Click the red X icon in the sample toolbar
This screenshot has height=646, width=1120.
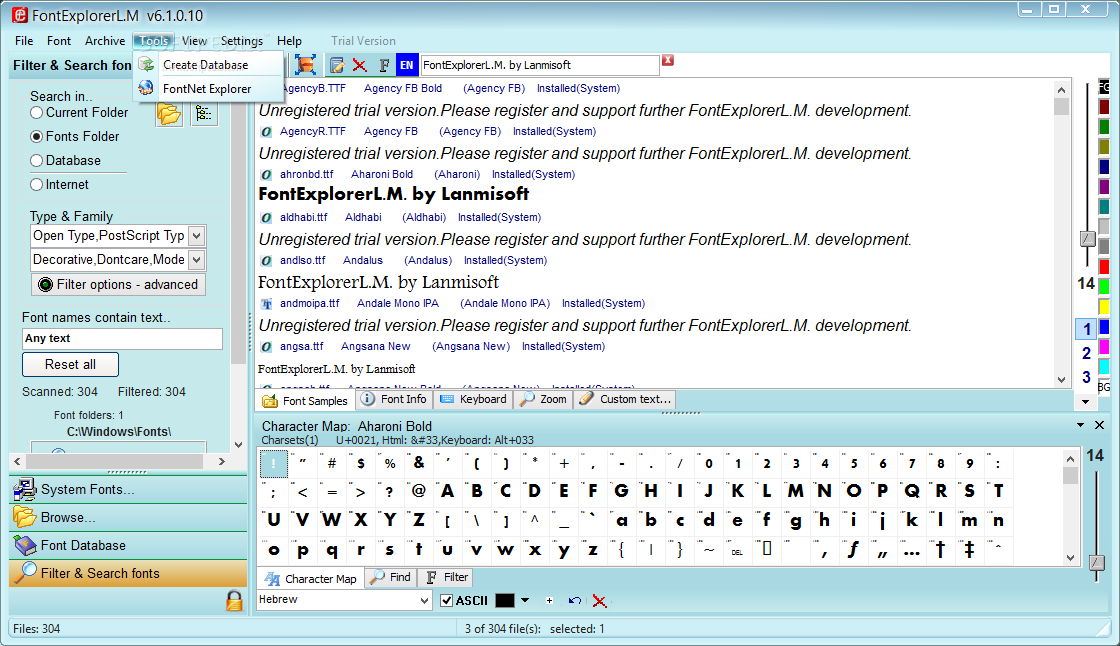359,66
